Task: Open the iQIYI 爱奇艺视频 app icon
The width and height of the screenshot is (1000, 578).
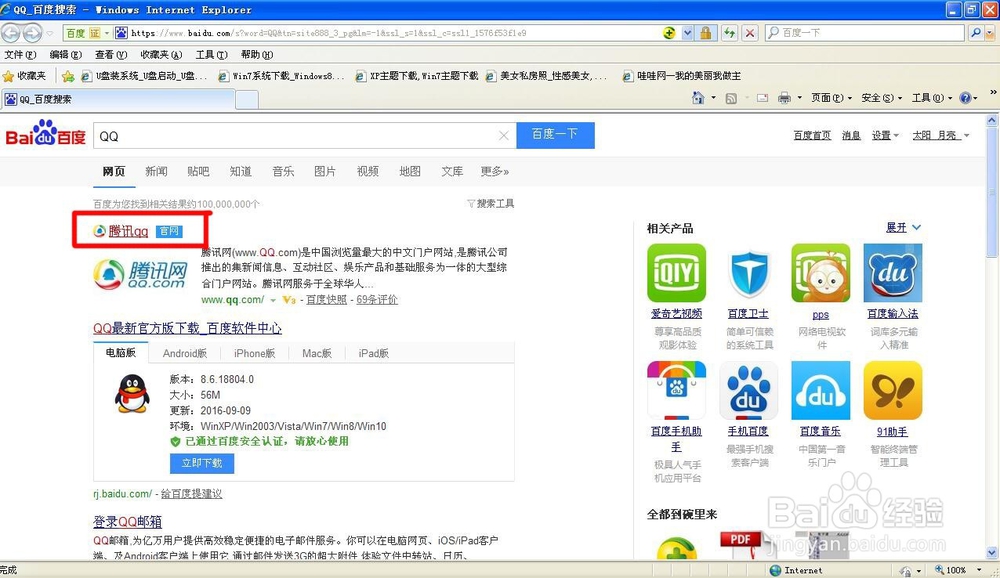Action: coord(676,272)
